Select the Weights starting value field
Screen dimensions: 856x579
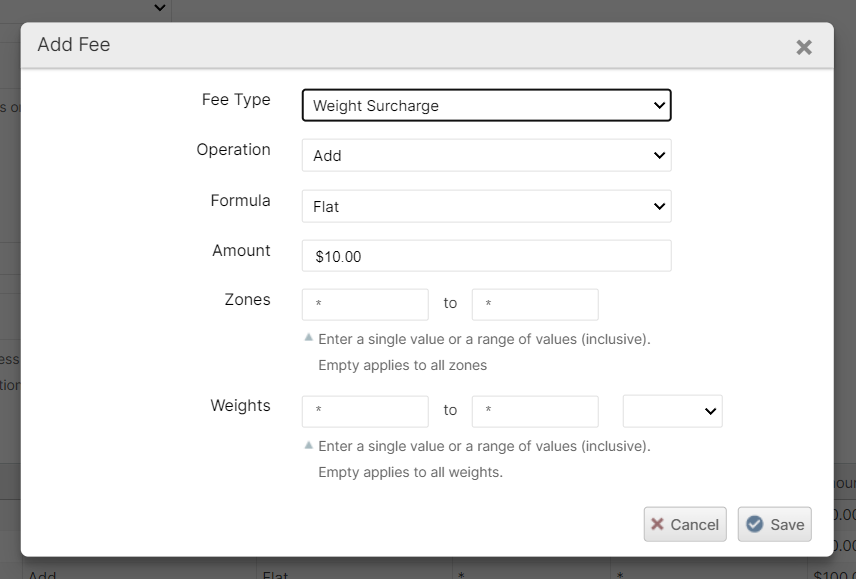tap(365, 411)
